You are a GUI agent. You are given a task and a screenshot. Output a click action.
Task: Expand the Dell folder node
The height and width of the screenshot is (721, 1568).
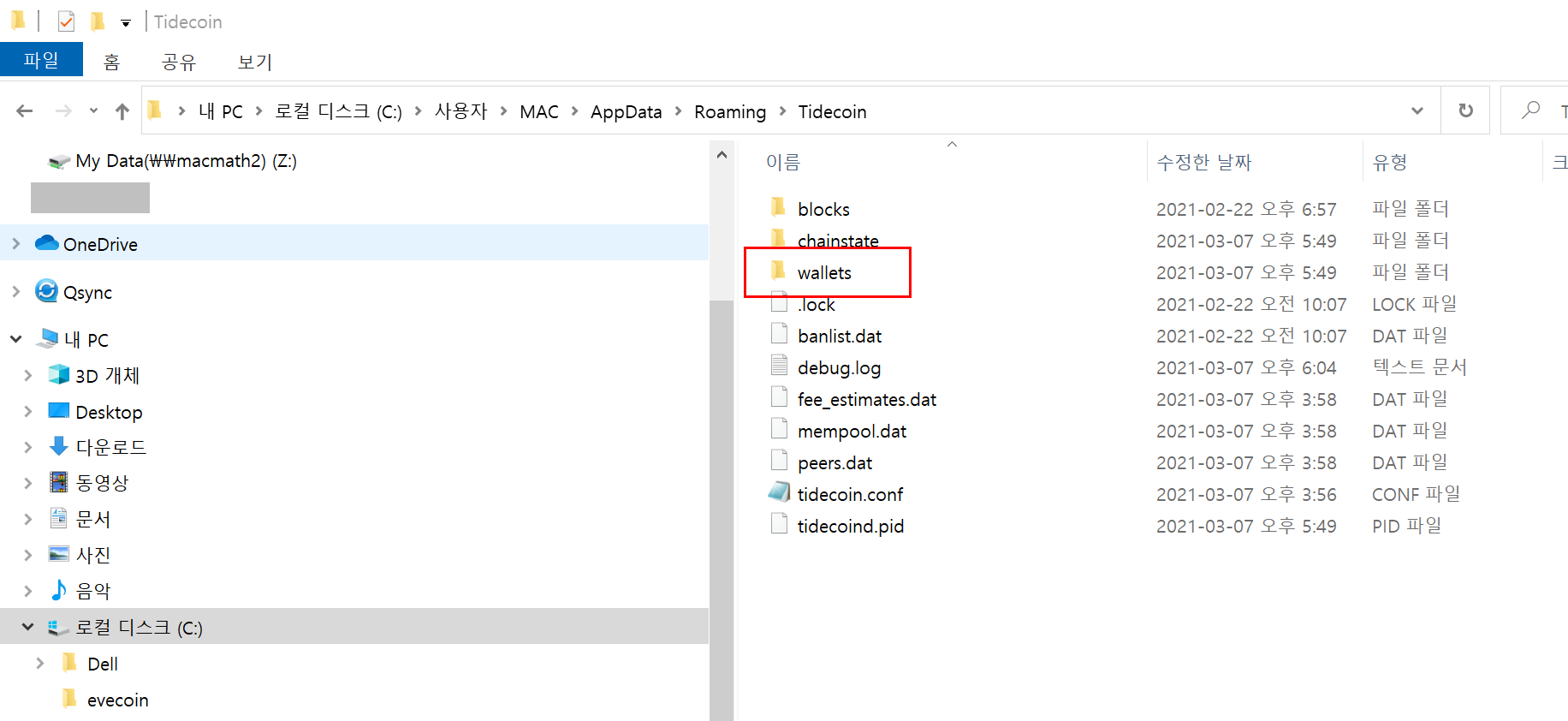point(40,664)
